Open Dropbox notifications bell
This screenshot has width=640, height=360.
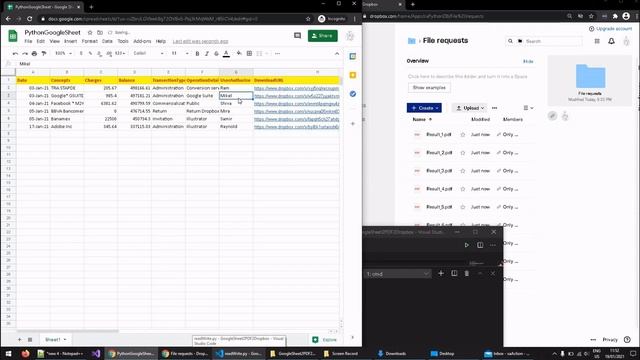pos(611,41)
